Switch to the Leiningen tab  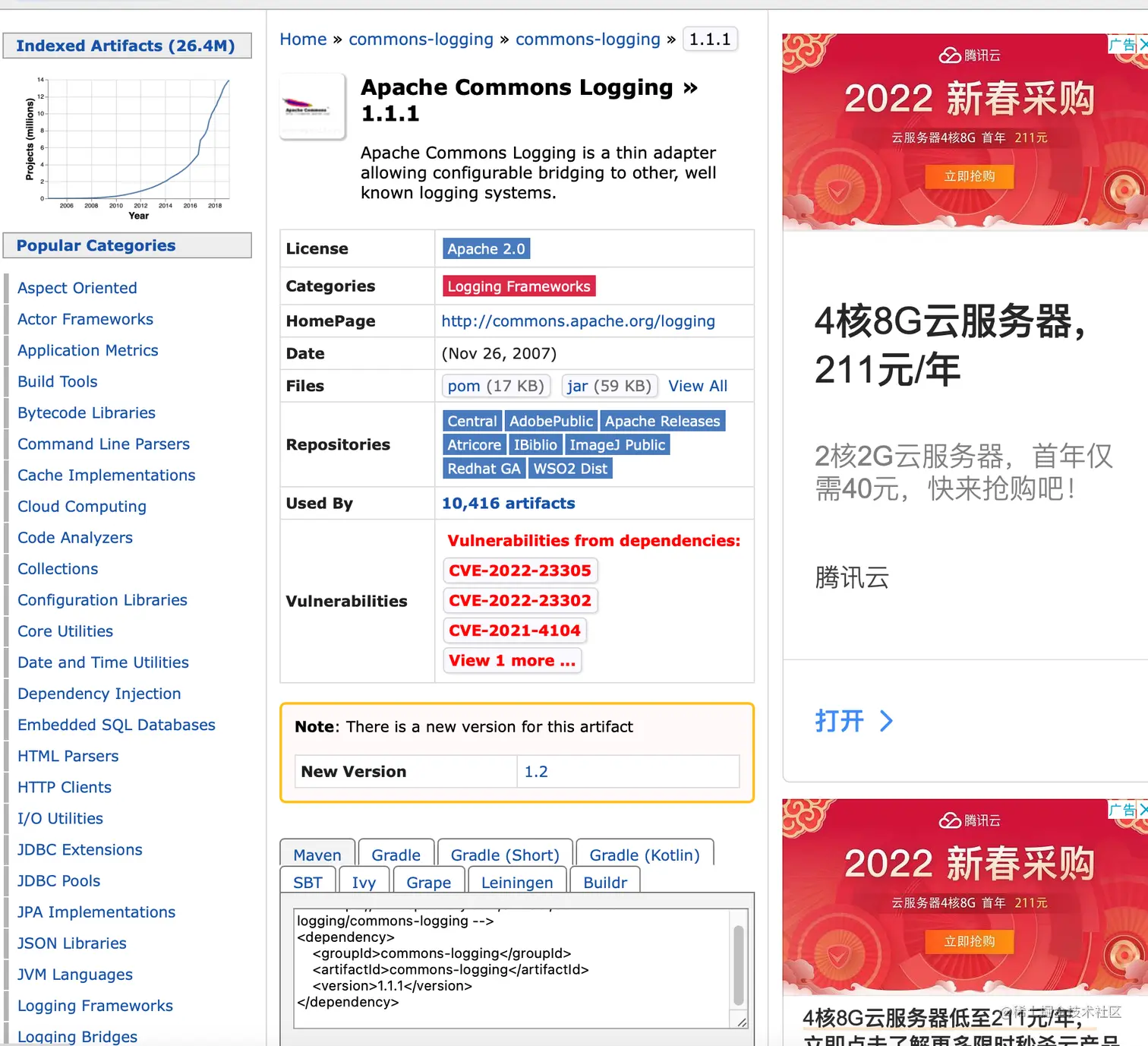(x=517, y=882)
